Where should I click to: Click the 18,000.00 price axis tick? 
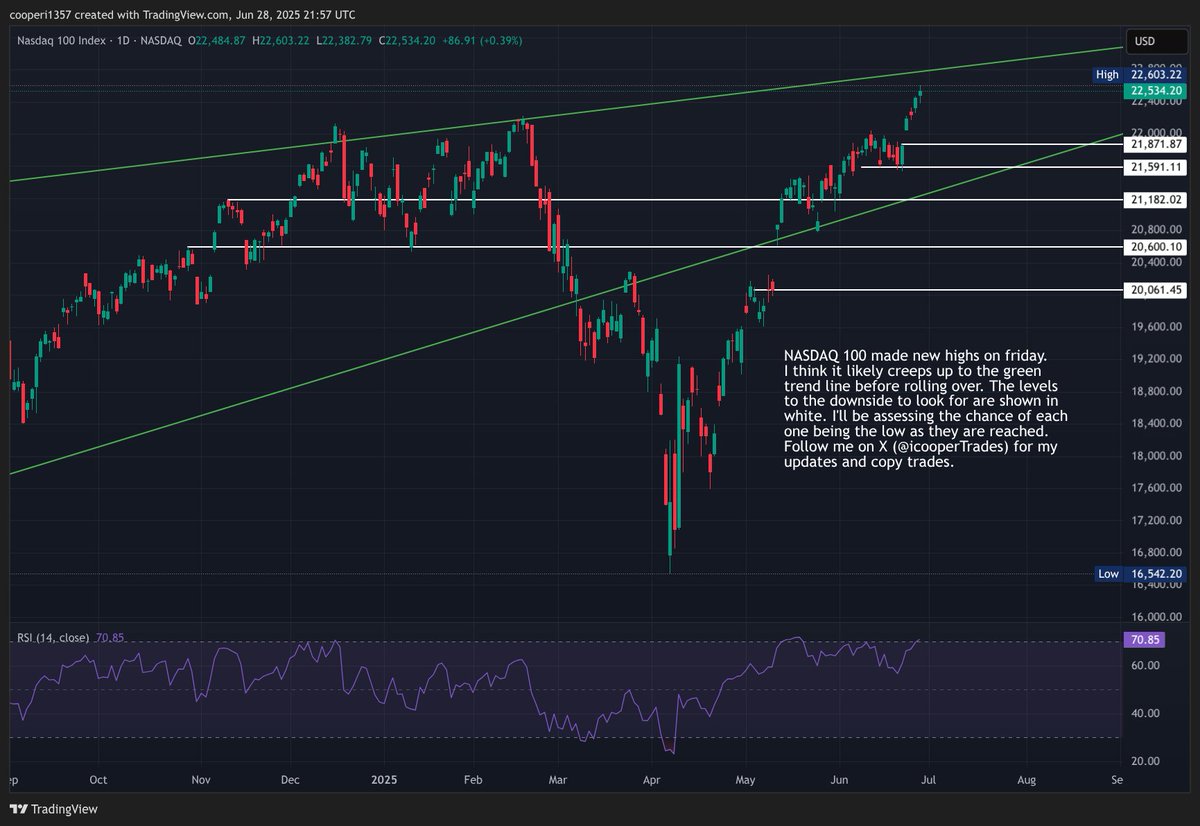coord(1157,455)
